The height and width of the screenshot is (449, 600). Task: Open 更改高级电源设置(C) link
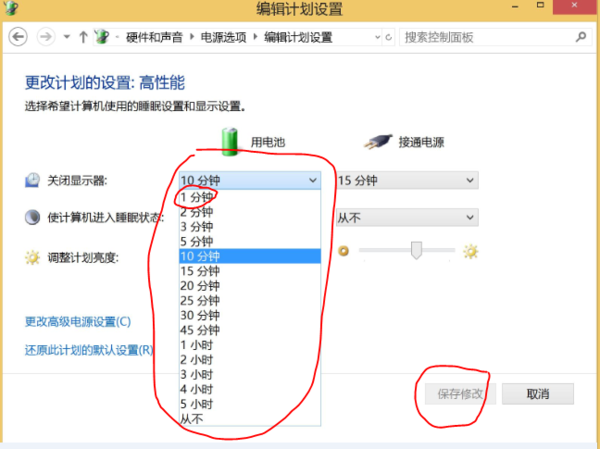point(78,321)
